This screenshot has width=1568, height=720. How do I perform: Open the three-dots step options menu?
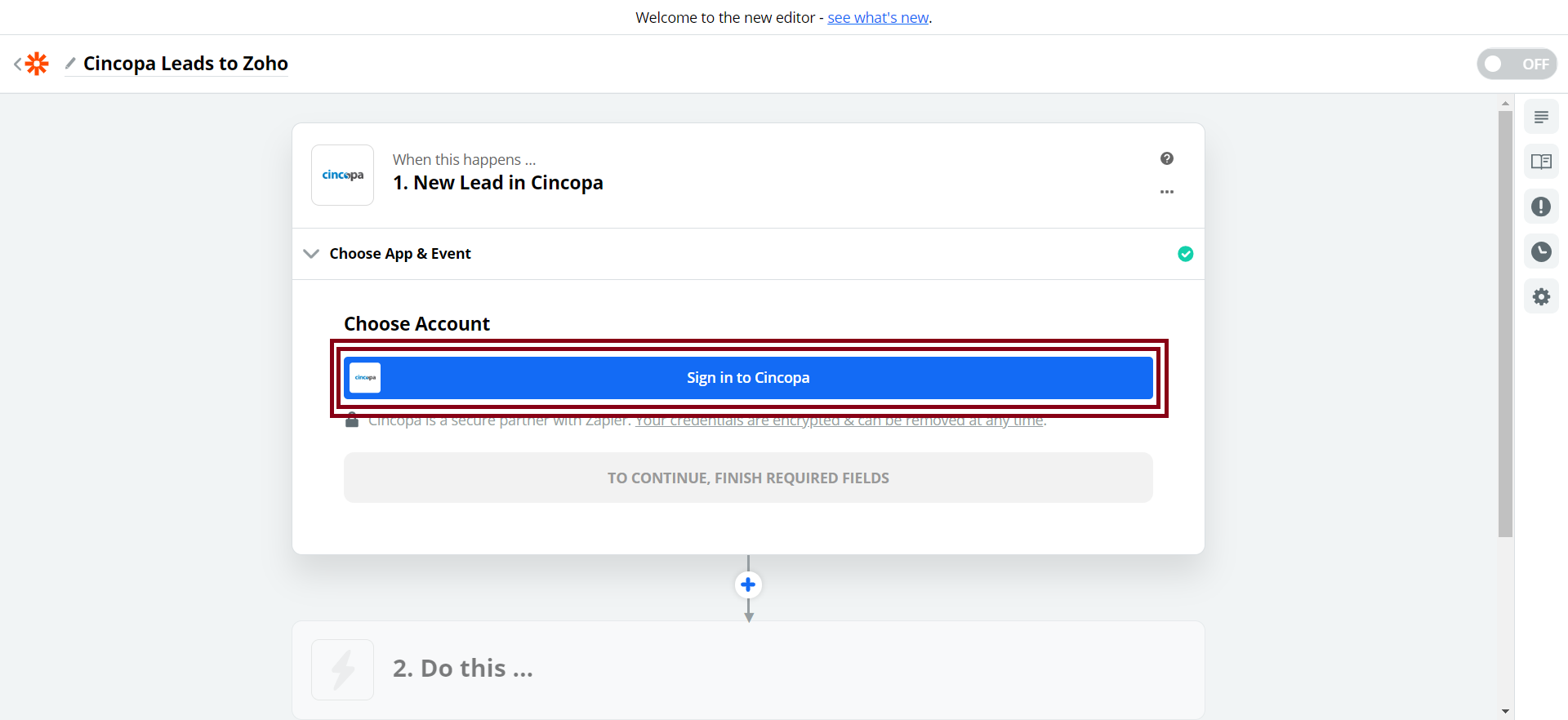coord(1167,192)
